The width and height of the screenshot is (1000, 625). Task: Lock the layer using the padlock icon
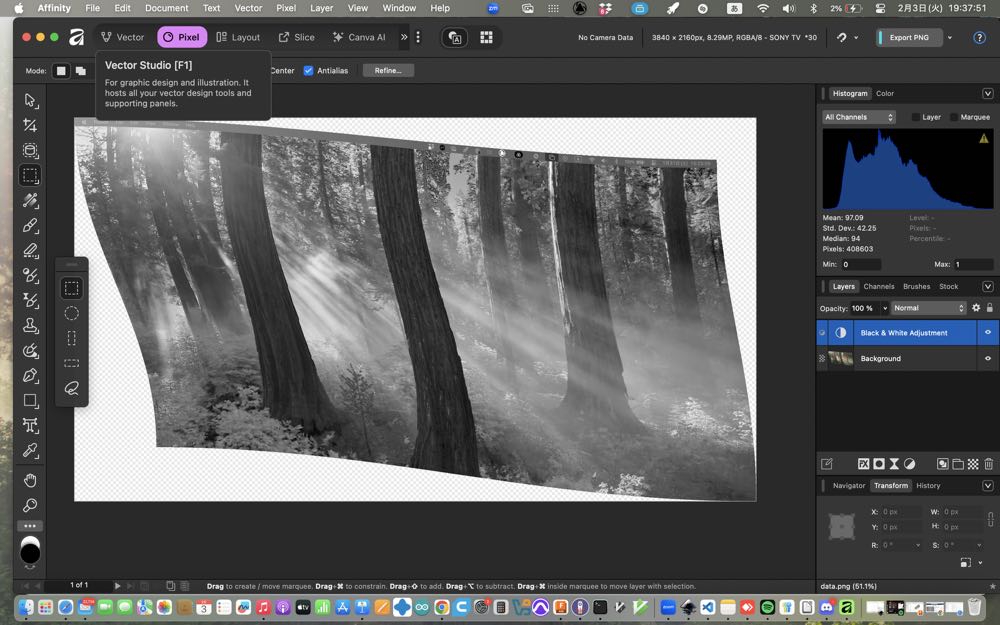[989, 308]
